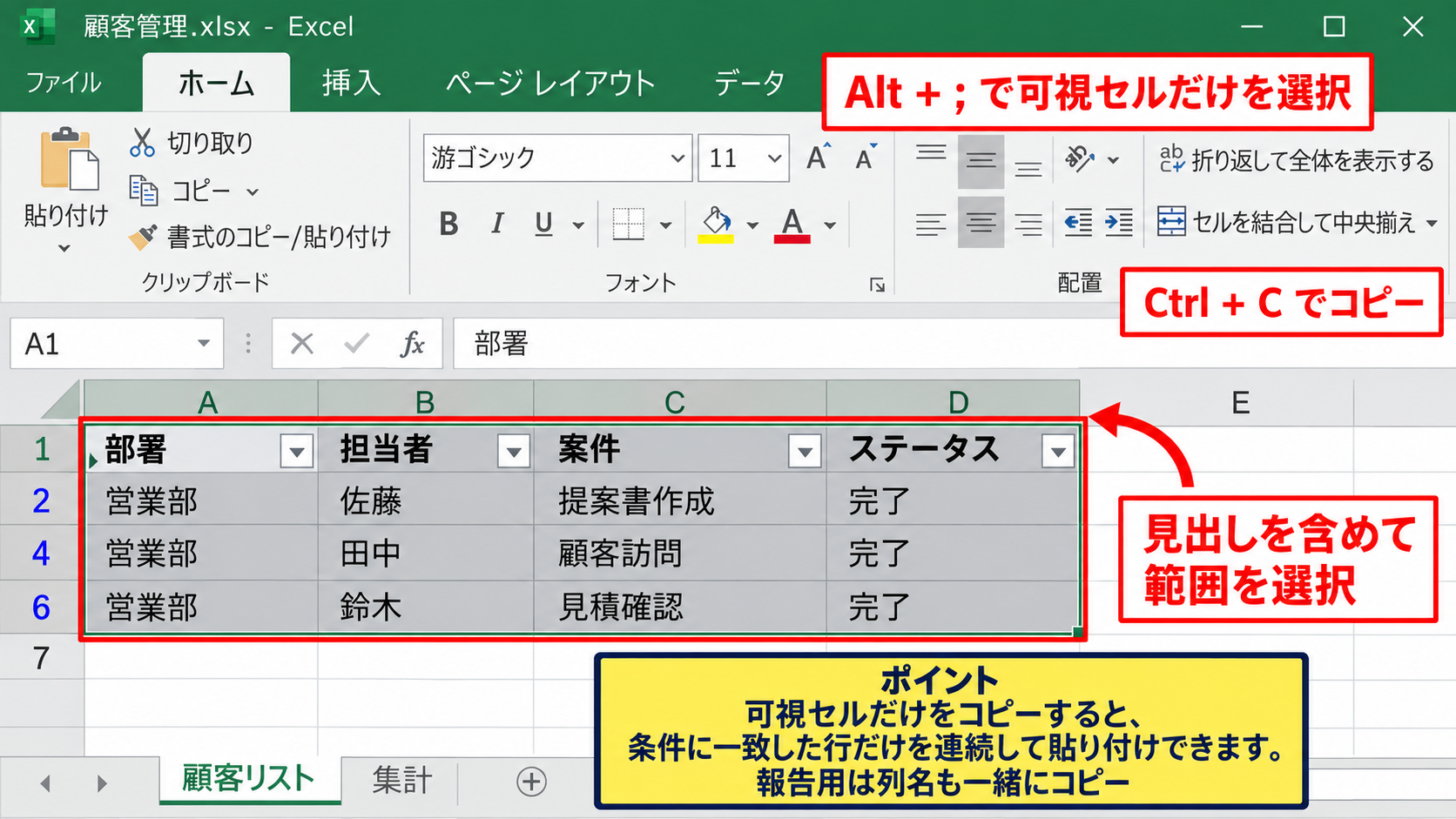Open the フォント dialog launcher
Viewport: 1456px width, 819px height.
tap(877, 285)
